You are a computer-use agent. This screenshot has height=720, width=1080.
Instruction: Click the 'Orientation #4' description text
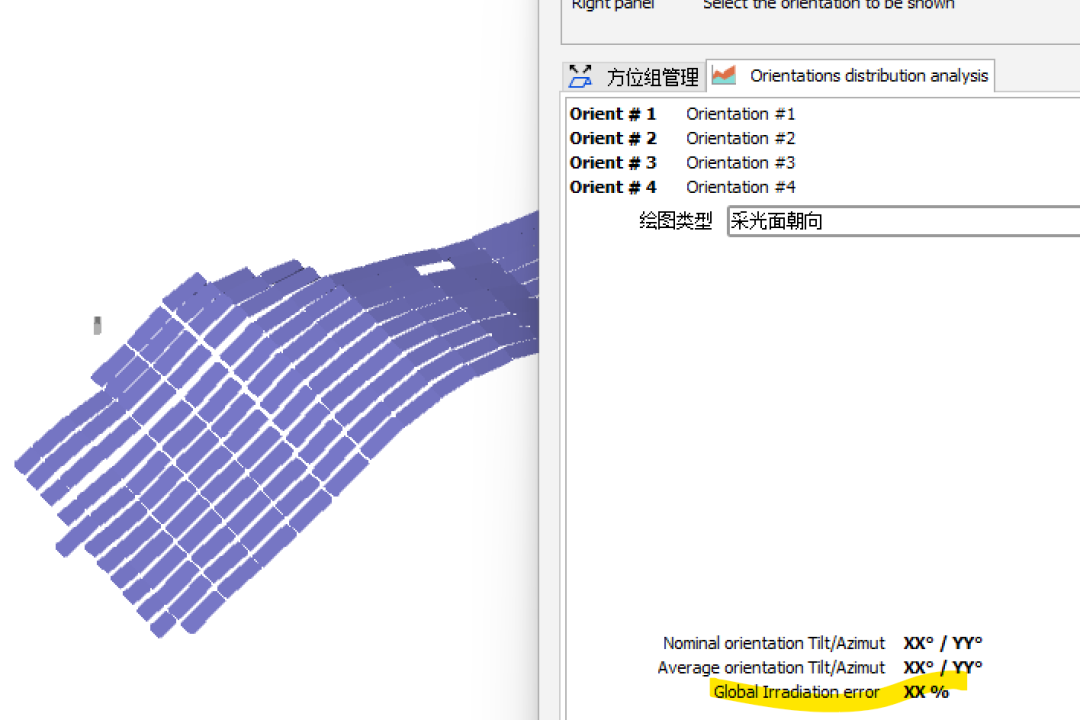coord(740,187)
